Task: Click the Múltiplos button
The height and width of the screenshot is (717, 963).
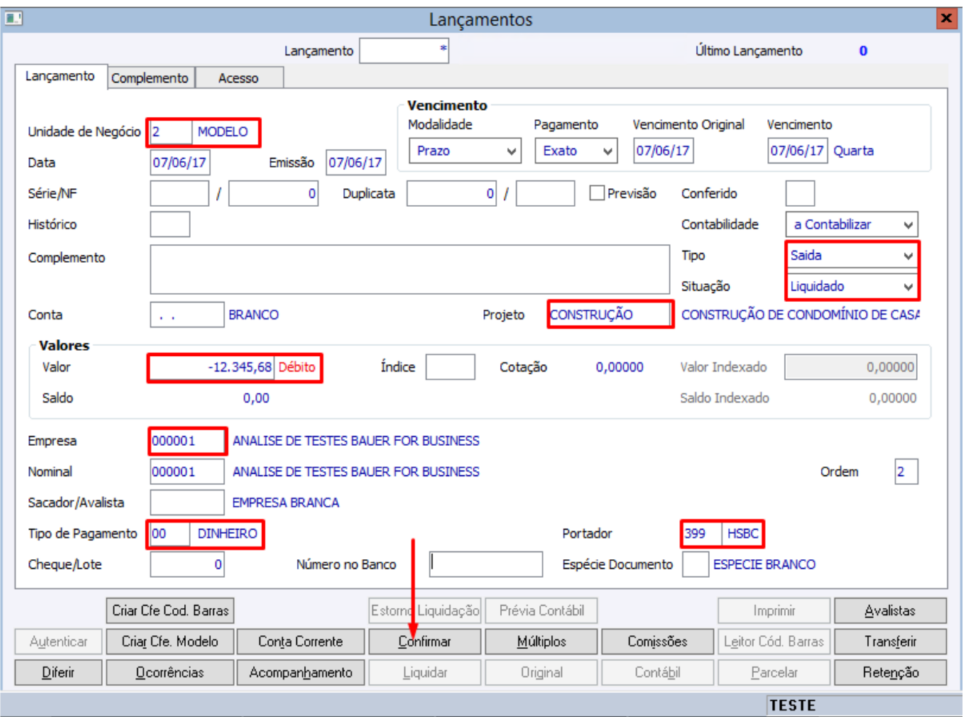Action: coord(541,641)
